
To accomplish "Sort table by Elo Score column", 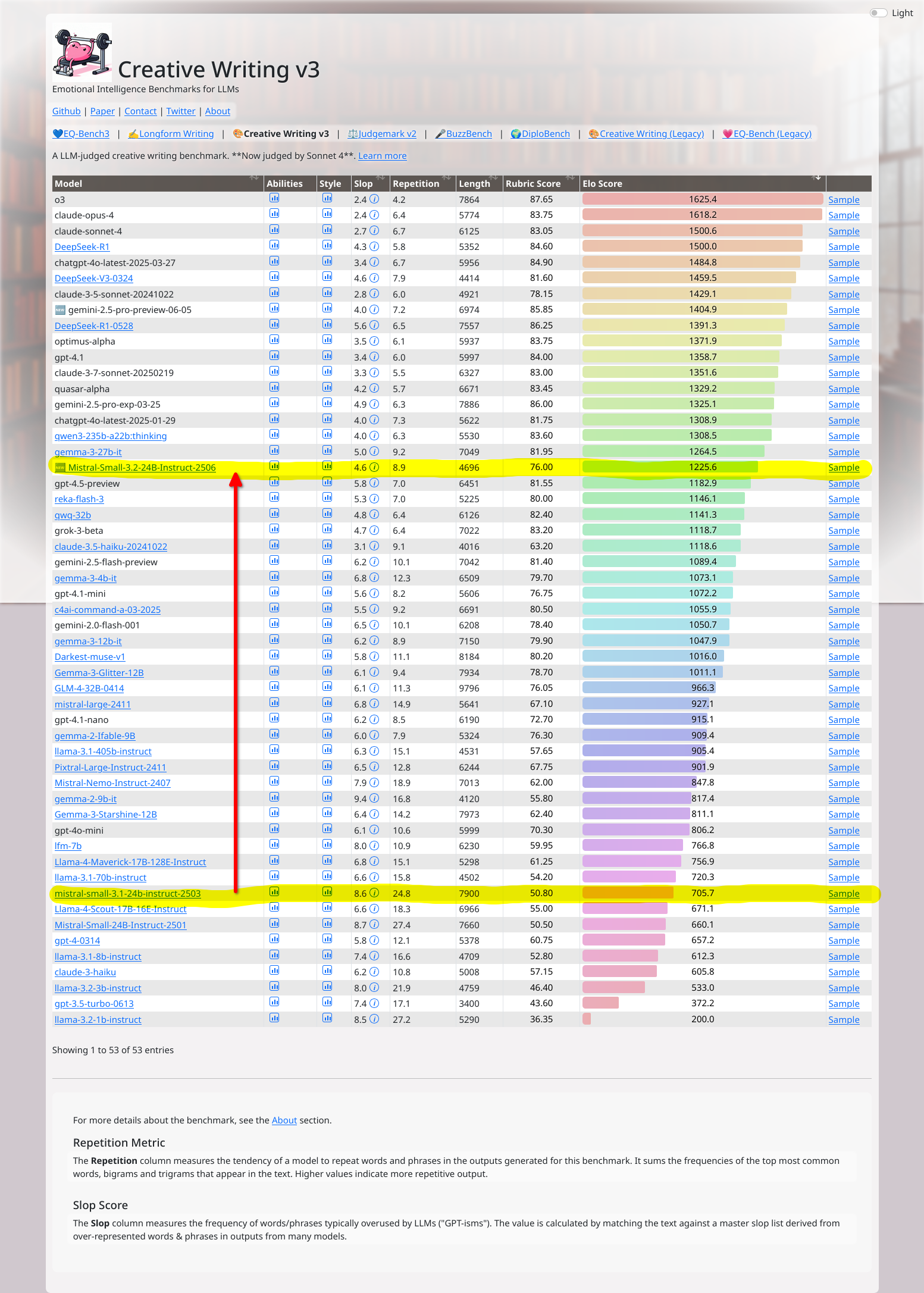I will [703, 183].
